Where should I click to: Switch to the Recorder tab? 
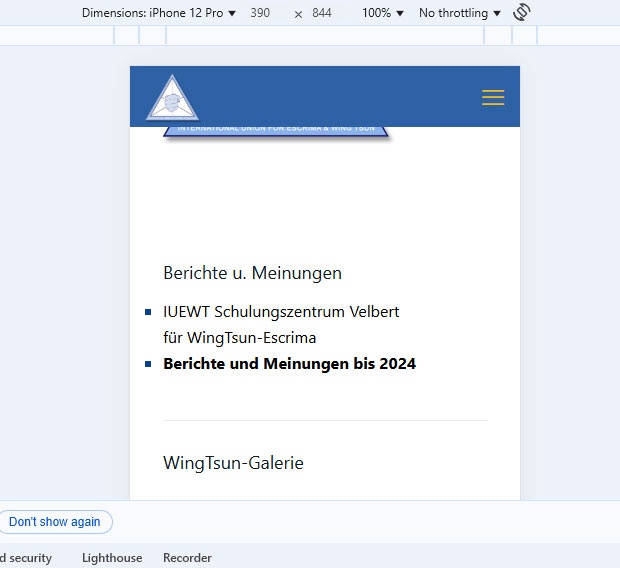coord(187,558)
